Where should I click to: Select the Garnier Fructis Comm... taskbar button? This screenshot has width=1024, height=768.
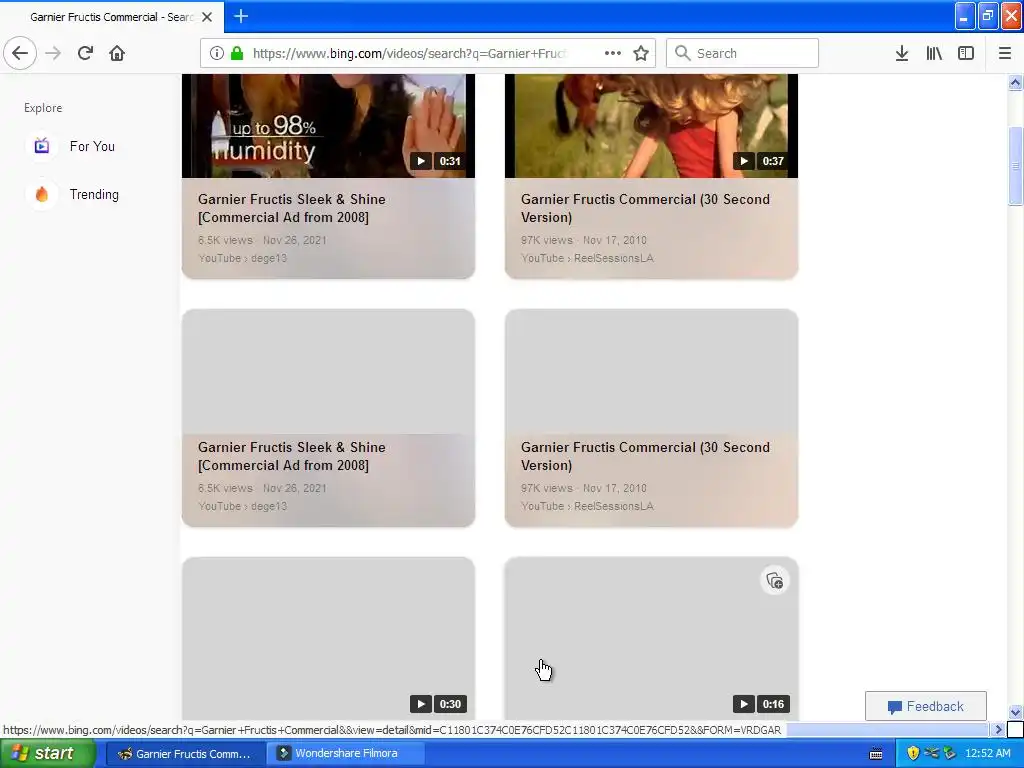185,754
